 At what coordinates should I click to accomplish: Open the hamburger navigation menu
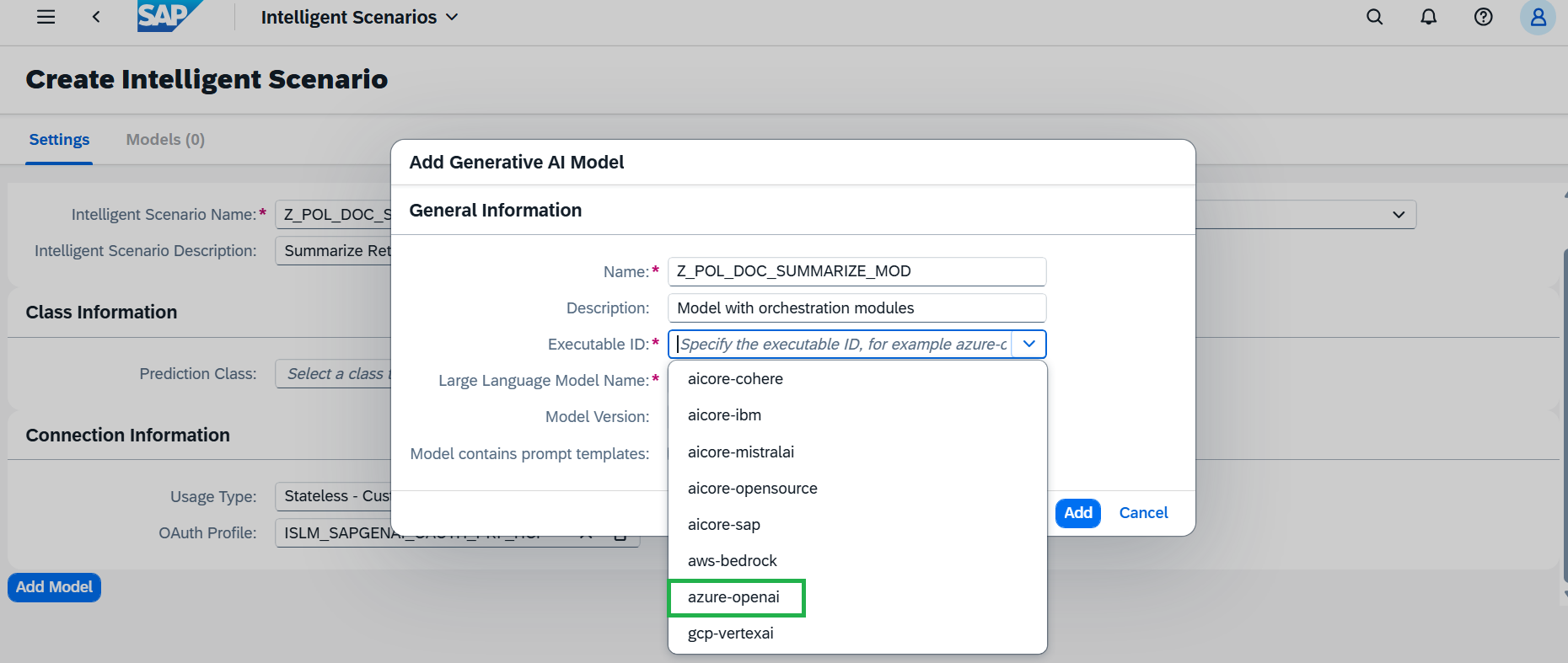(46, 17)
